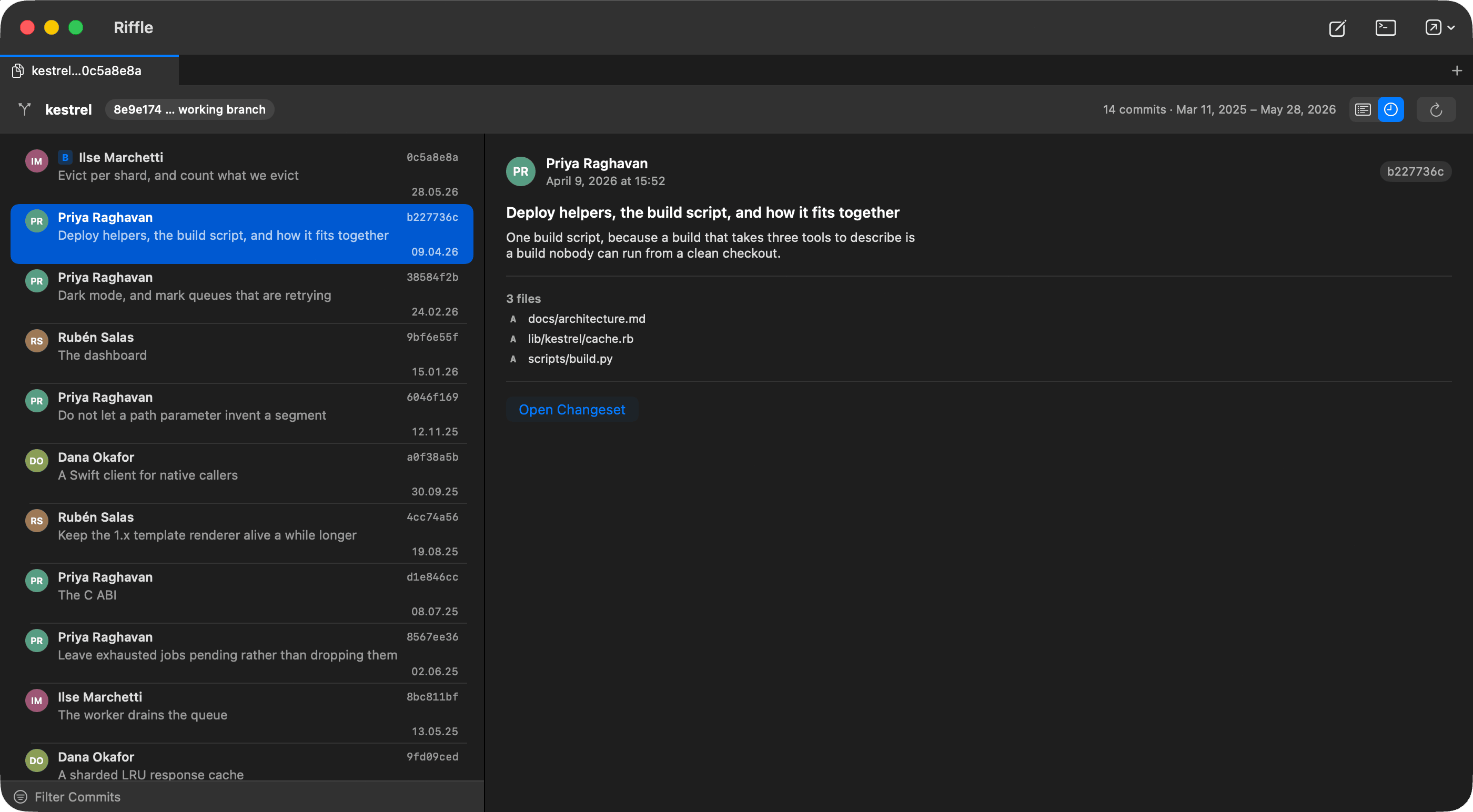Click the compose new note icon
1473x812 pixels.
pos(1337,28)
